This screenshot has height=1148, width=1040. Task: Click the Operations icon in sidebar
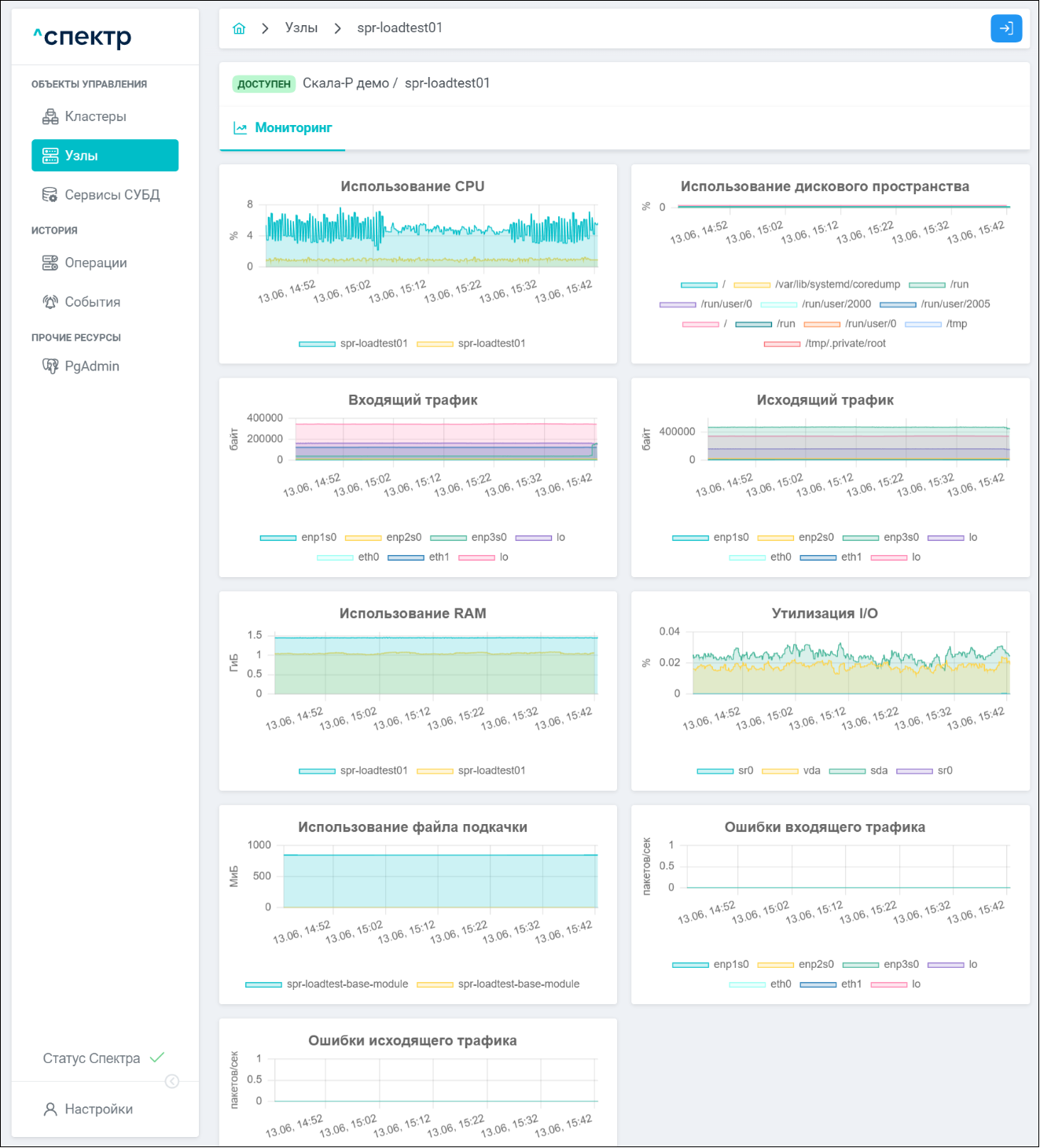[x=50, y=263]
